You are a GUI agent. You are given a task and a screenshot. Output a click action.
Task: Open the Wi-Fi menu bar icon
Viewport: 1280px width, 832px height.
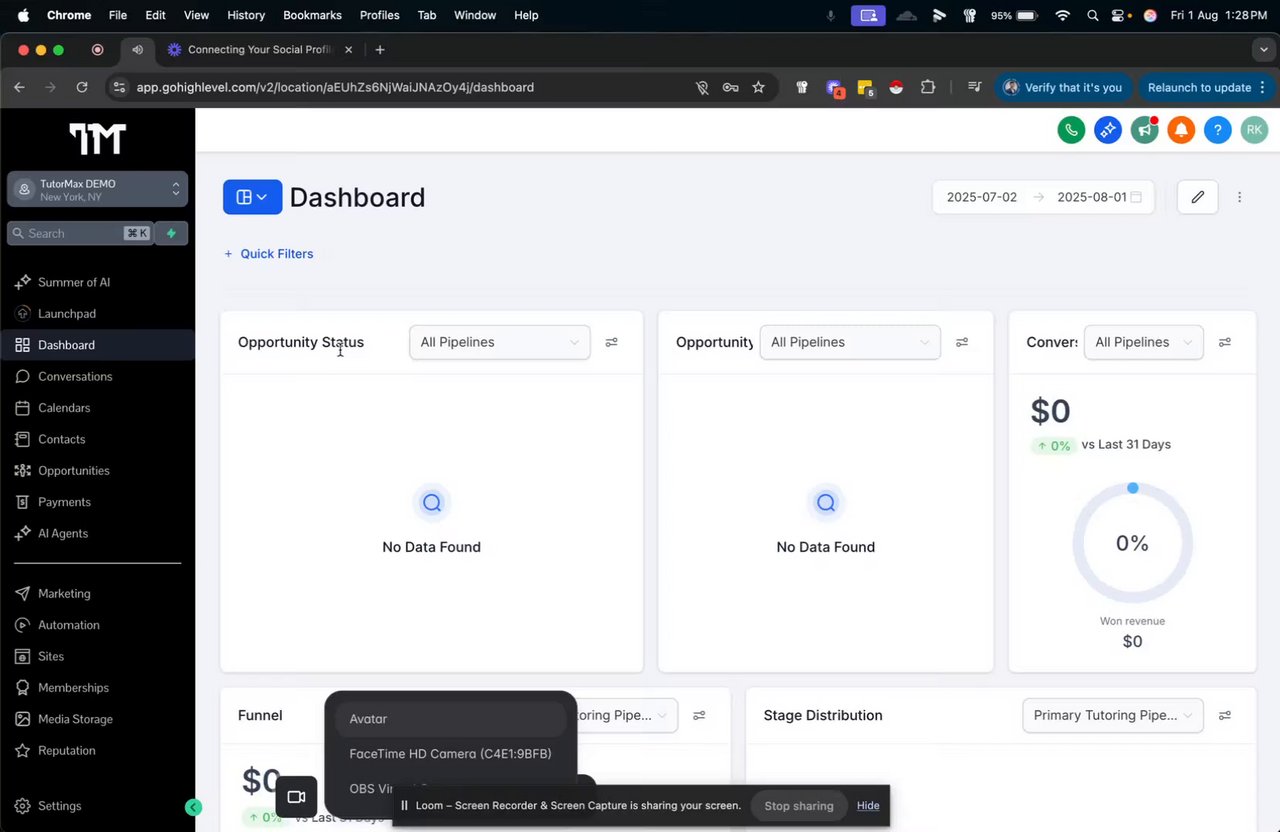tap(1062, 15)
